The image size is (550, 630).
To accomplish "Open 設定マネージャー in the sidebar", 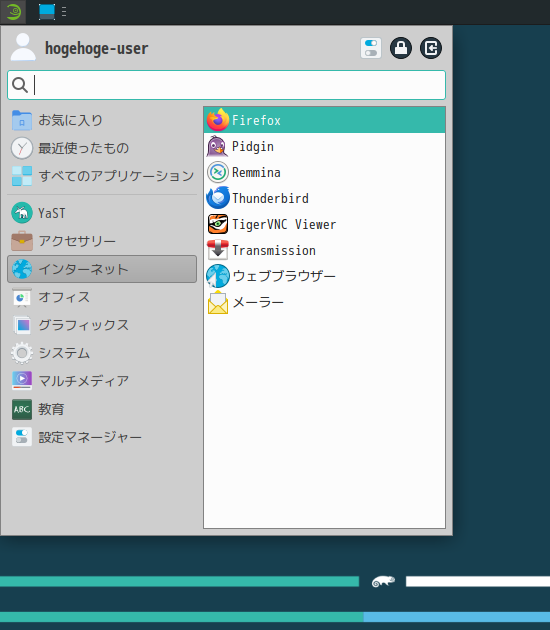I will pyautogui.click(x=102, y=437).
